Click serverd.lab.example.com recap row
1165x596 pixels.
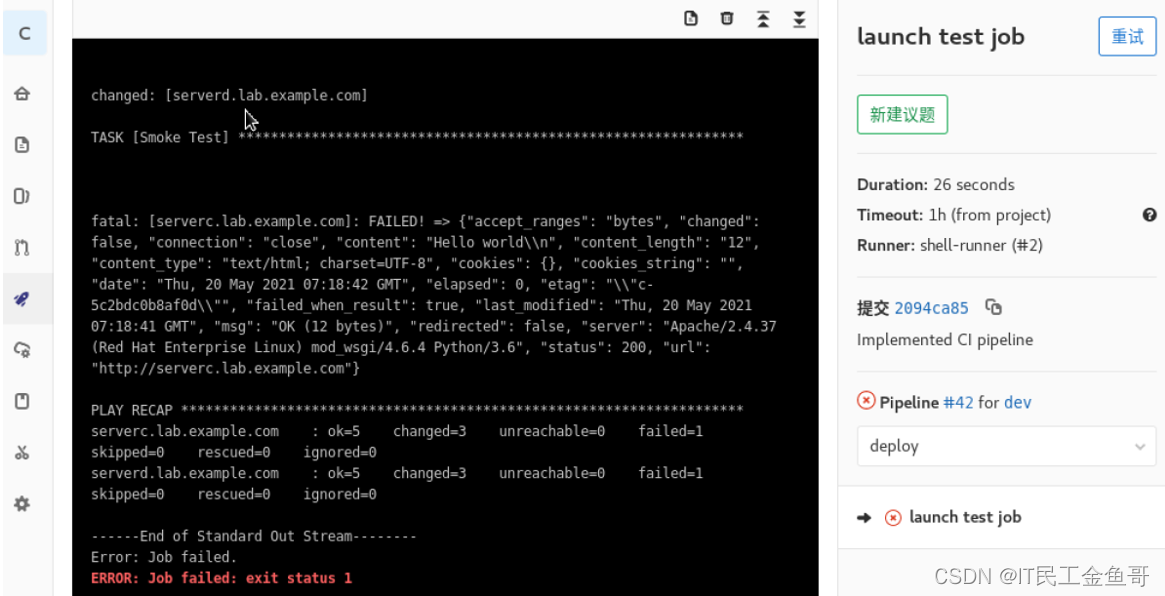tap(397, 473)
